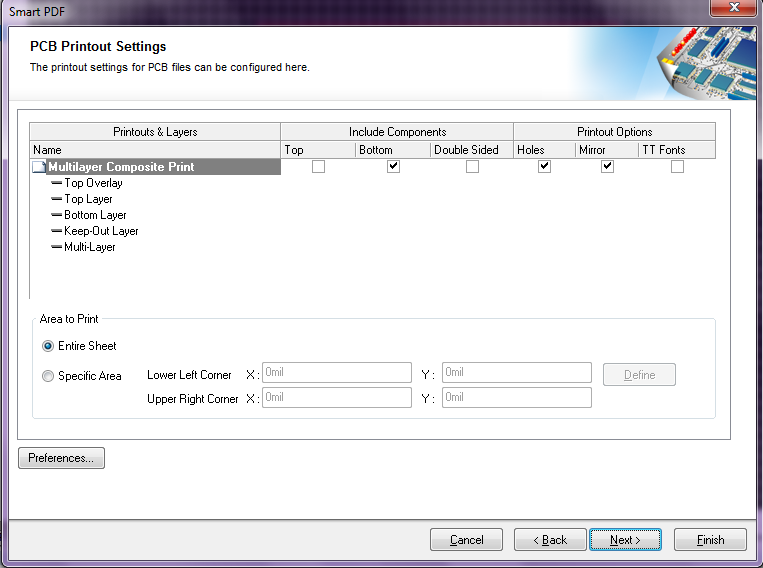Click the Name column header
Viewport: 763px width, 568px height.
click(x=155, y=150)
